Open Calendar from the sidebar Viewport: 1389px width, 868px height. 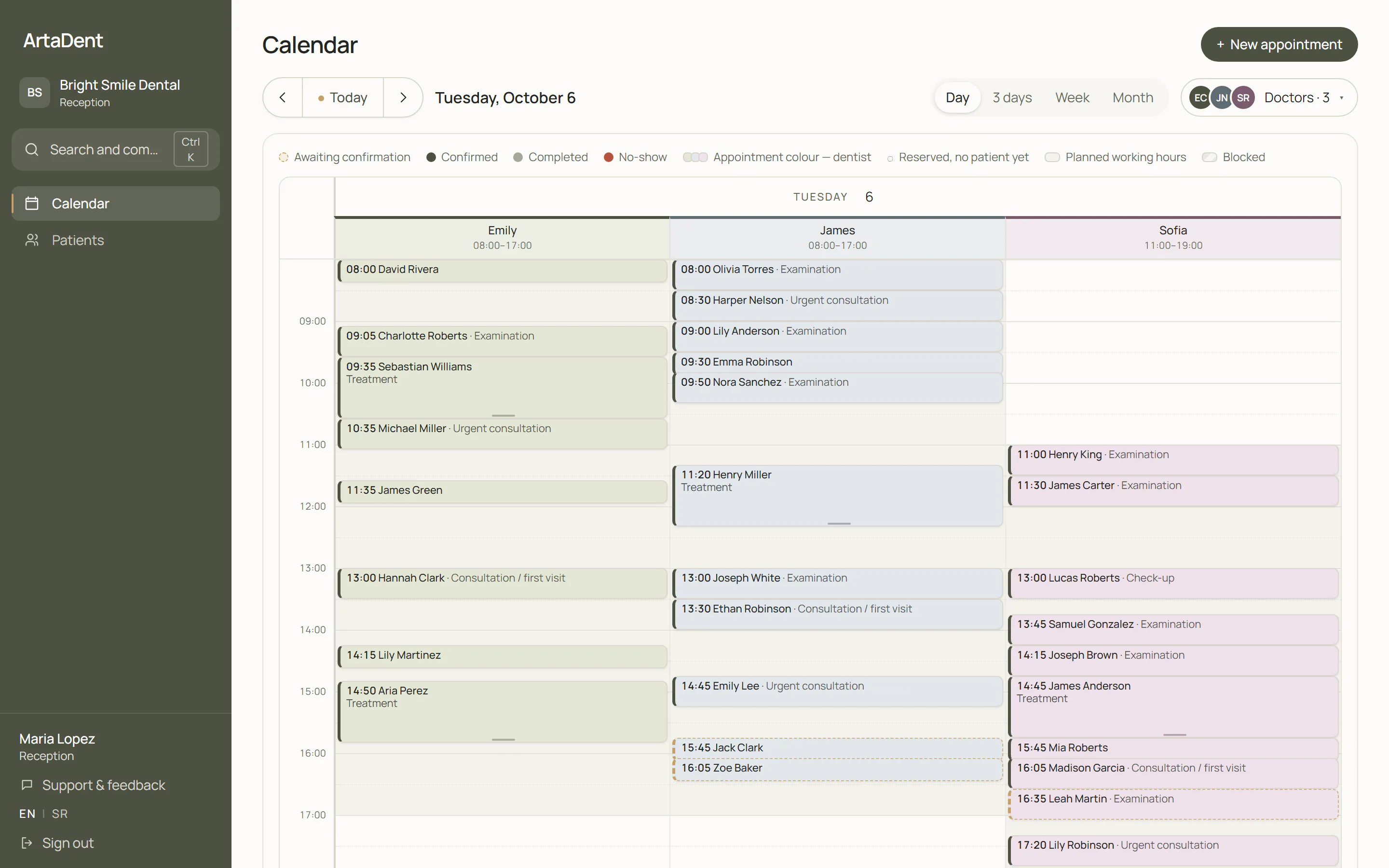pyautogui.click(x=116, y=203)
